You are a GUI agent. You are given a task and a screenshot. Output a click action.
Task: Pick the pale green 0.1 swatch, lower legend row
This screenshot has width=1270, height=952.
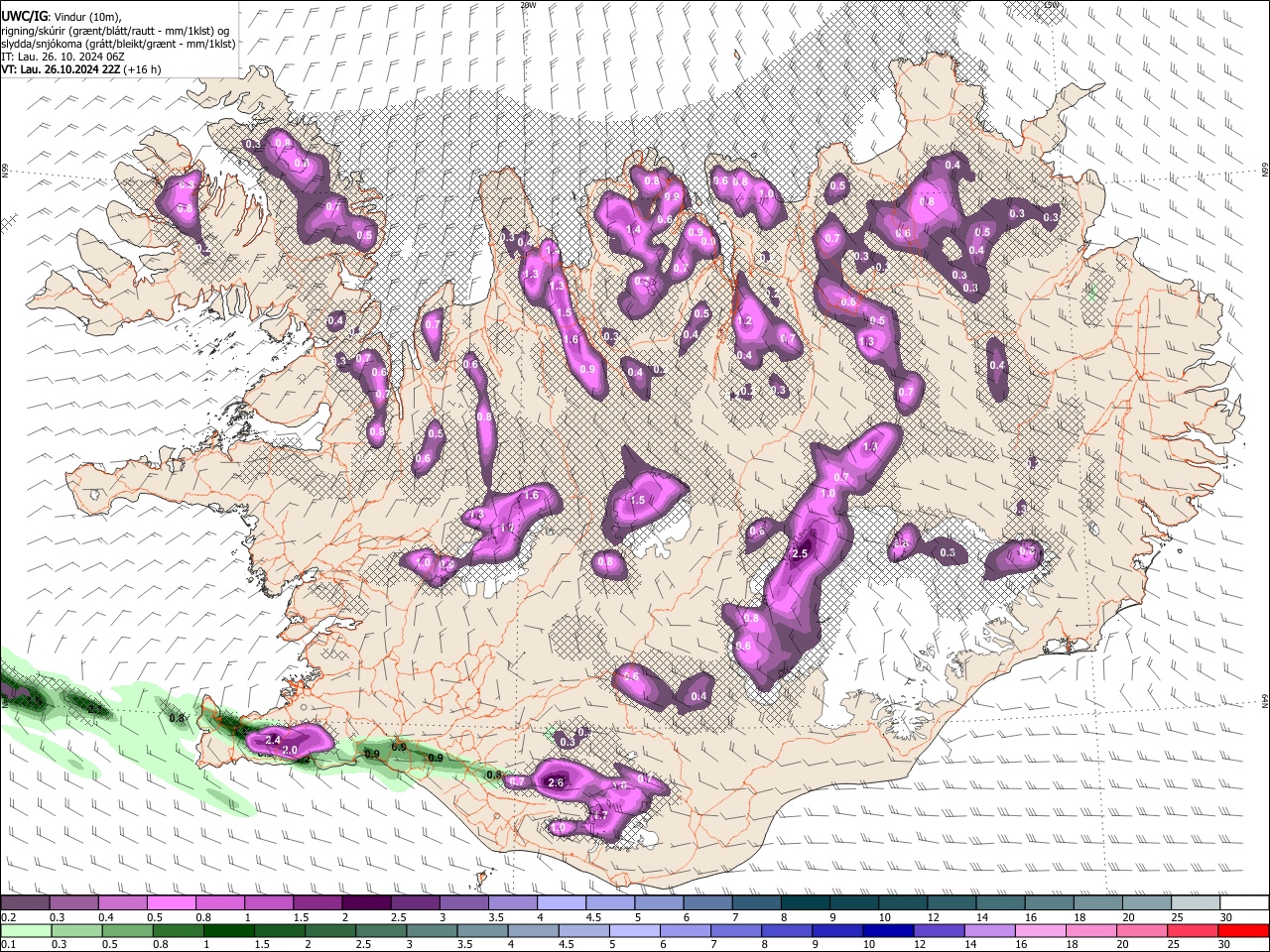point(25,930)
